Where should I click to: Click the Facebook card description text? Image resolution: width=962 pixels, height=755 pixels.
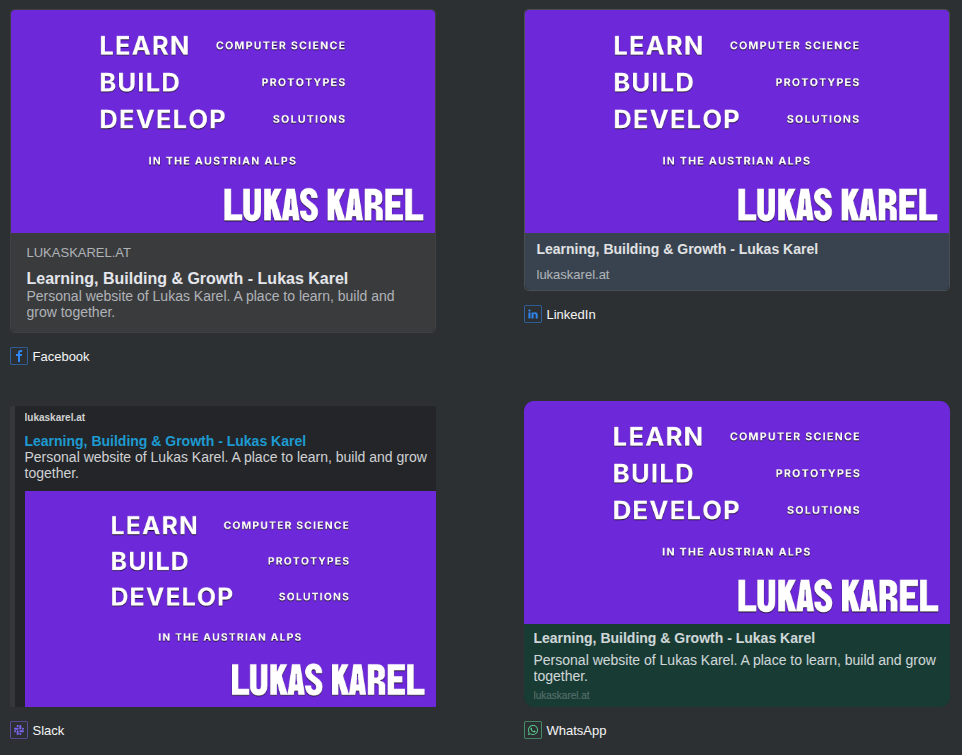[x=210, y=304]
